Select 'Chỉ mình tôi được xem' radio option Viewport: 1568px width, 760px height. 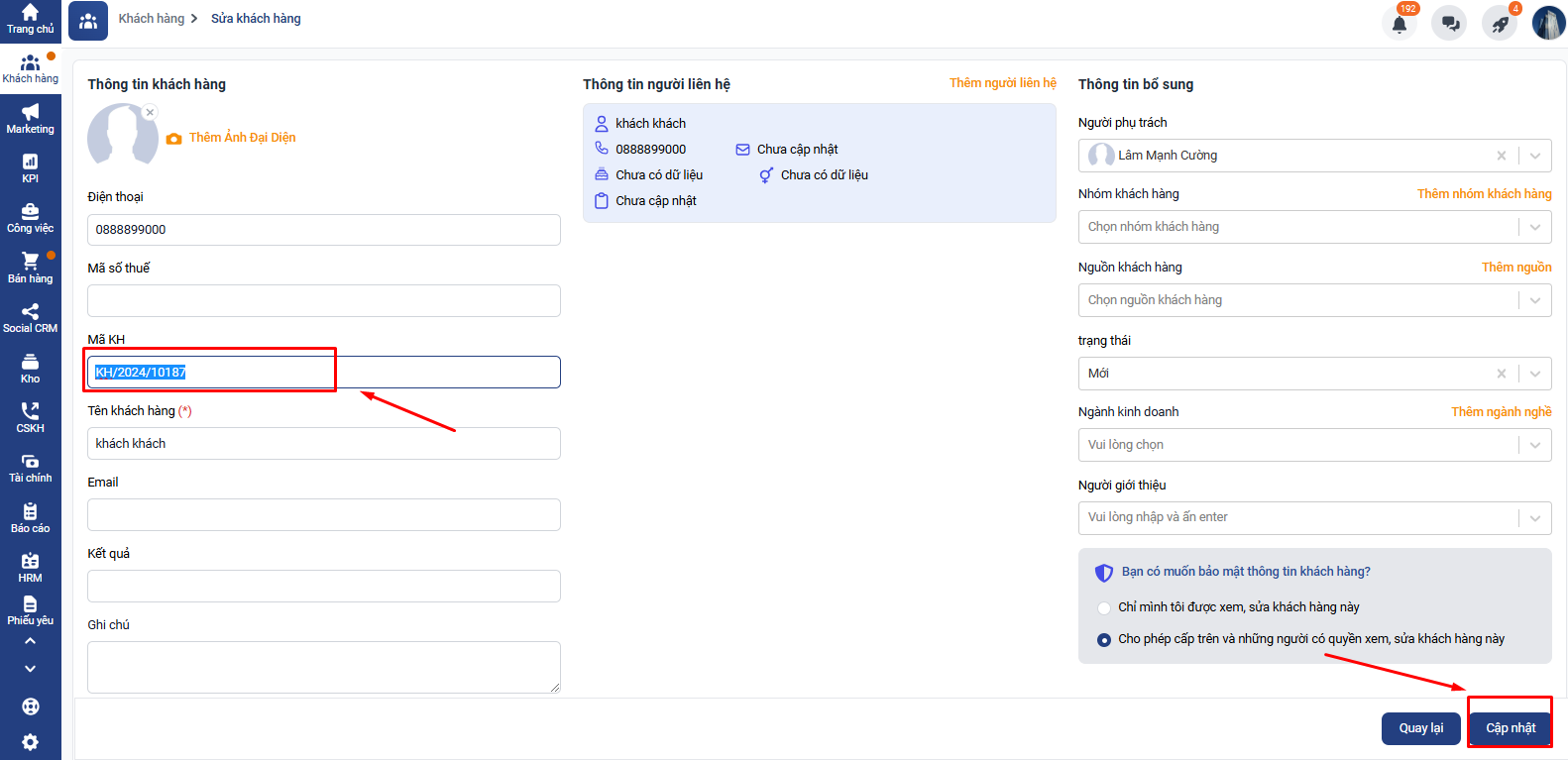pyautogui.click(x=1104, y=607)
